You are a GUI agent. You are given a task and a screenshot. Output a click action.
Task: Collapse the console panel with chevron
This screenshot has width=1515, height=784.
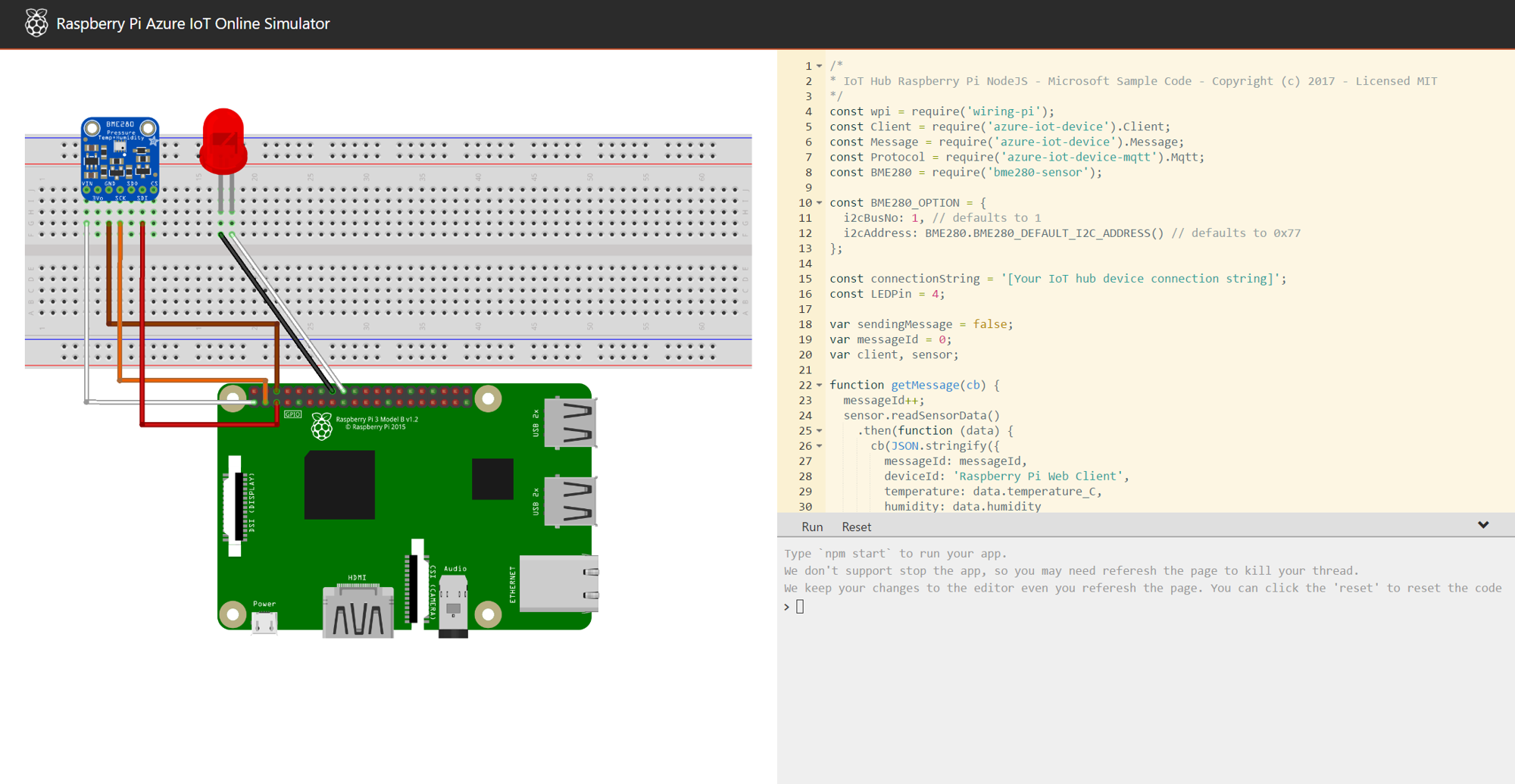(1483, 525)
